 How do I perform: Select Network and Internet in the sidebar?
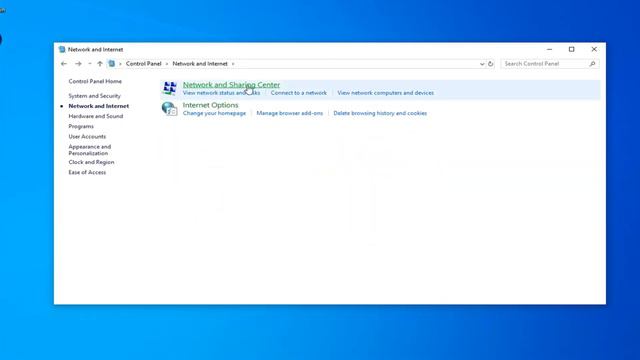tap(99, 106)
